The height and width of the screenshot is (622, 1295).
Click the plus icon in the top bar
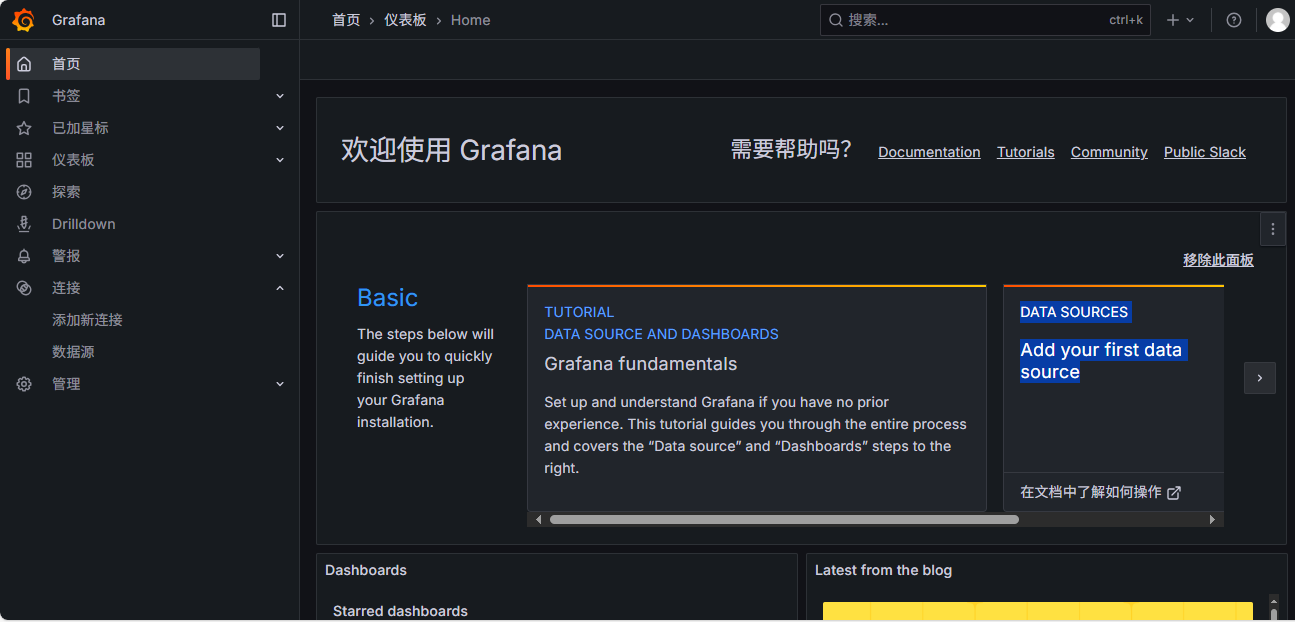tap(1173, 20)
